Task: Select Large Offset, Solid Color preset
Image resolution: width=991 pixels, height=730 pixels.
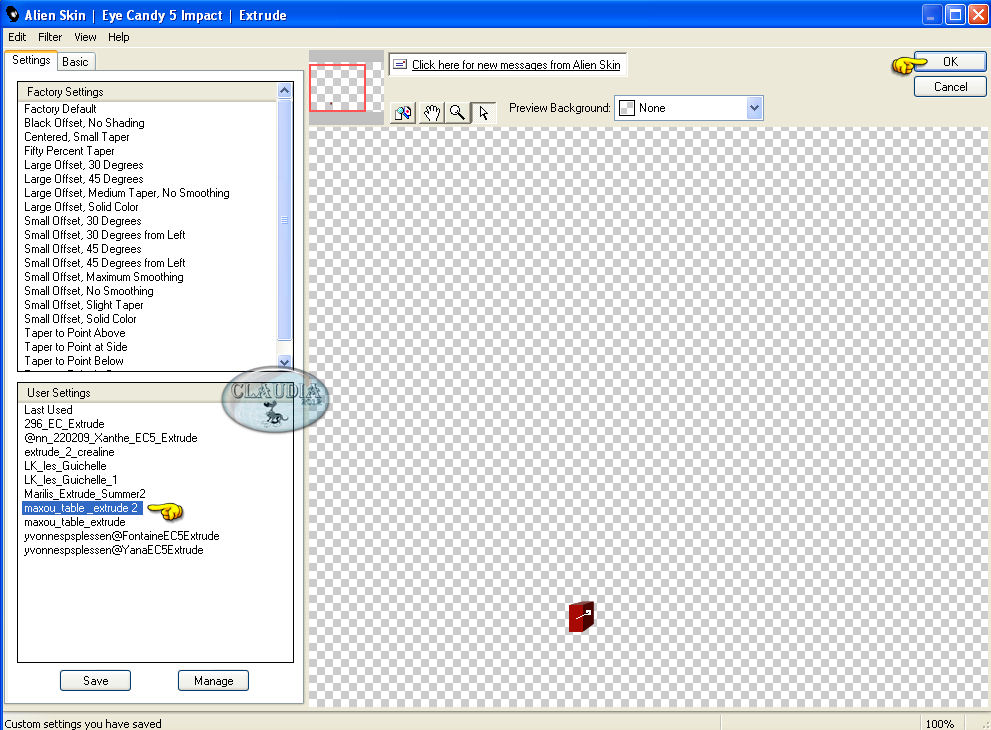Action: pos(81,207)
